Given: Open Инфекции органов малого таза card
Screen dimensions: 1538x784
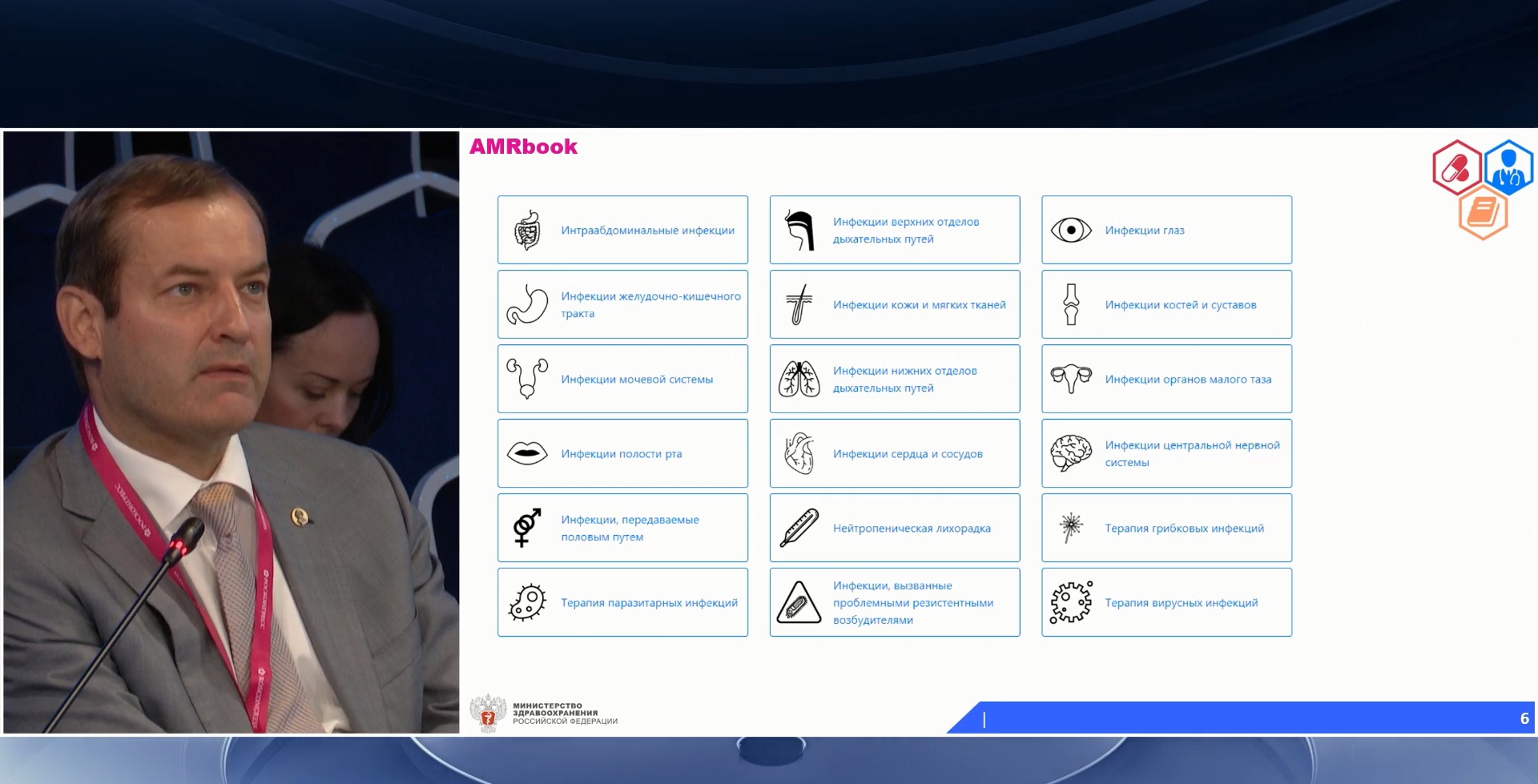Looking at the screenshot, I should point(1166,379).
